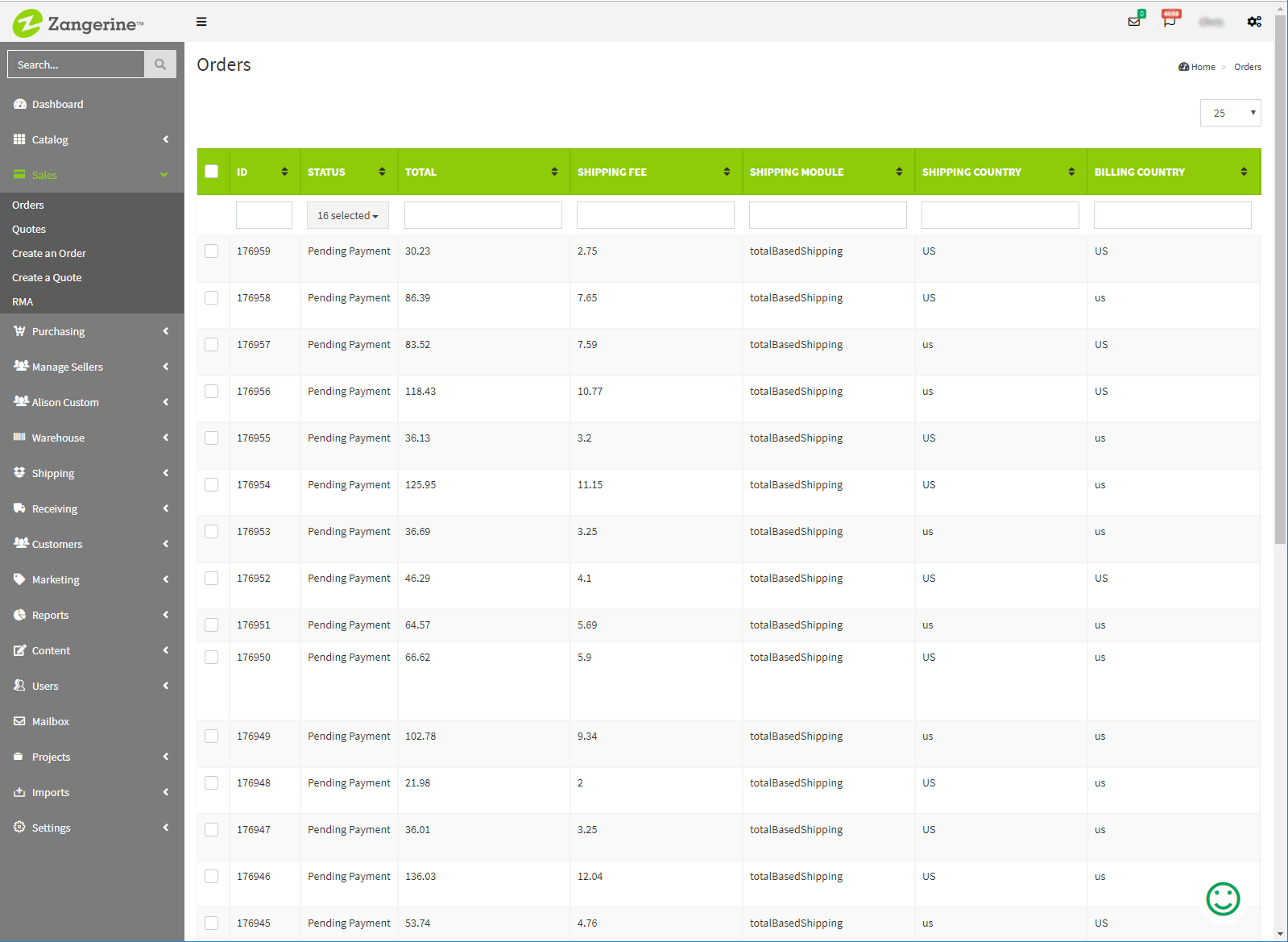Viewport: 1288px width, 942px height.
Task: Click the Imports upload icon
Action: pyautogui.click(x=19, y=791)
